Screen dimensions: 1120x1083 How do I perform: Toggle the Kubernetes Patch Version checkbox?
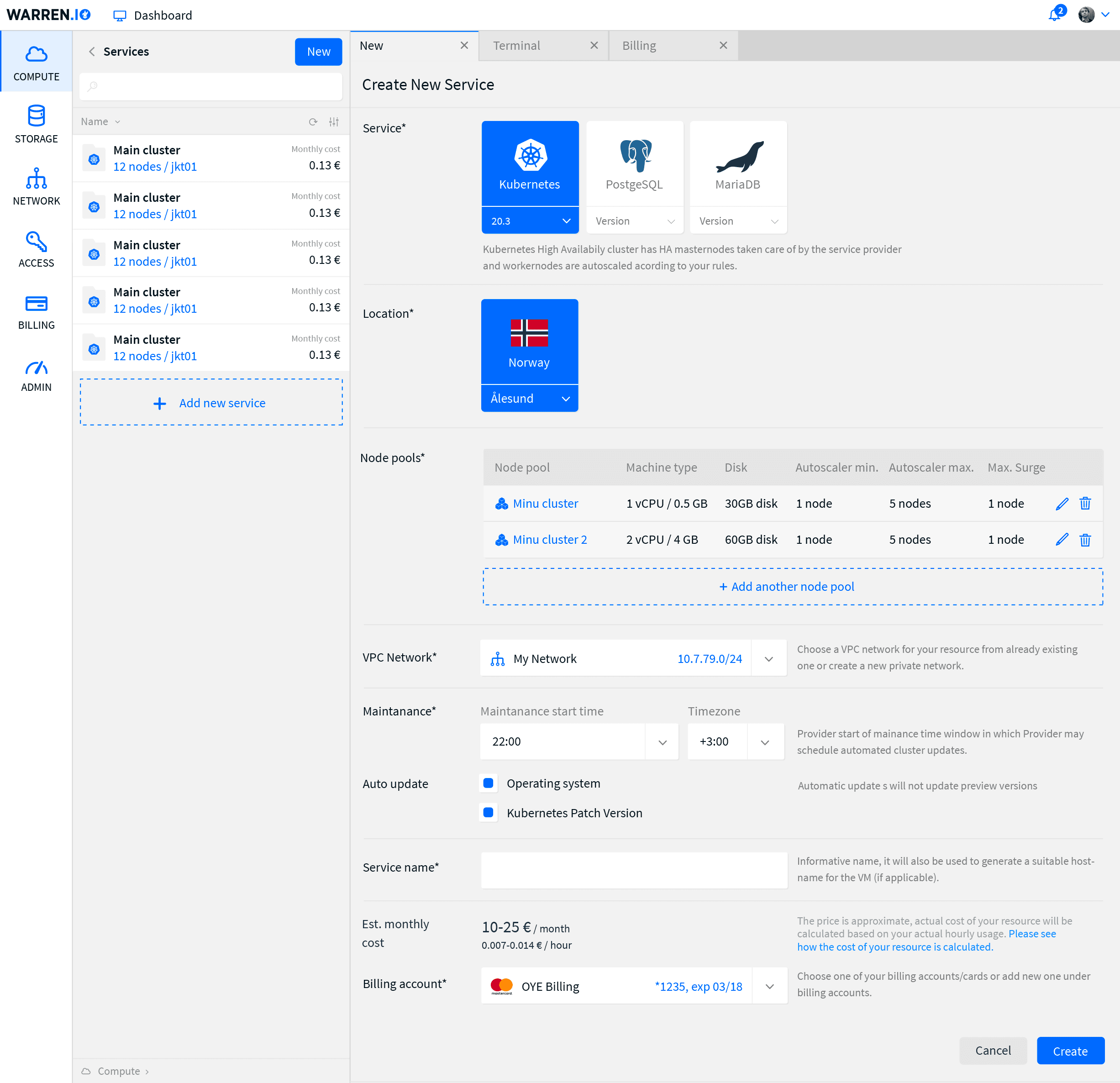click(488, 812)
